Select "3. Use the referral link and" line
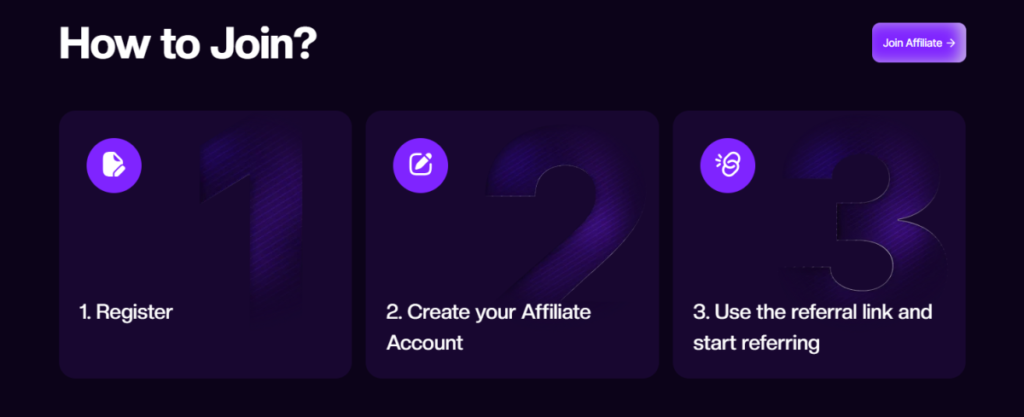 coord(812,312)
